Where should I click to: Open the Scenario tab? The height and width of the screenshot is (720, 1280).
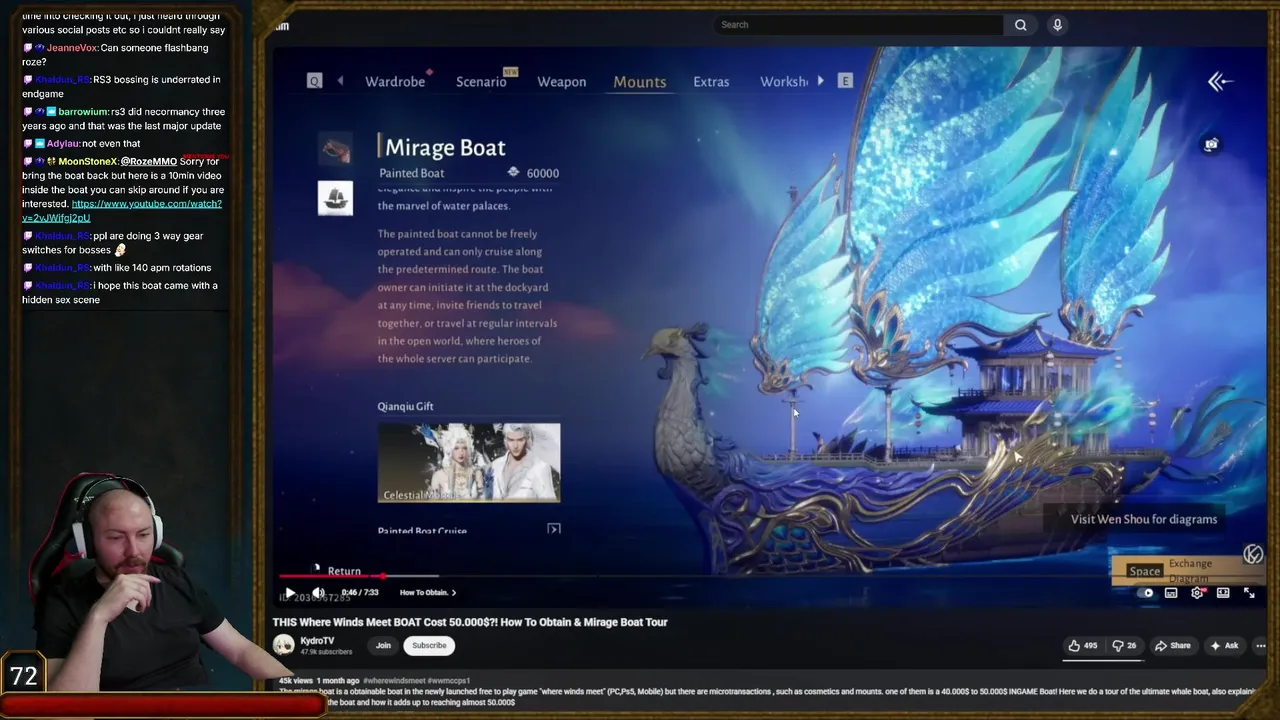(481, 81)
